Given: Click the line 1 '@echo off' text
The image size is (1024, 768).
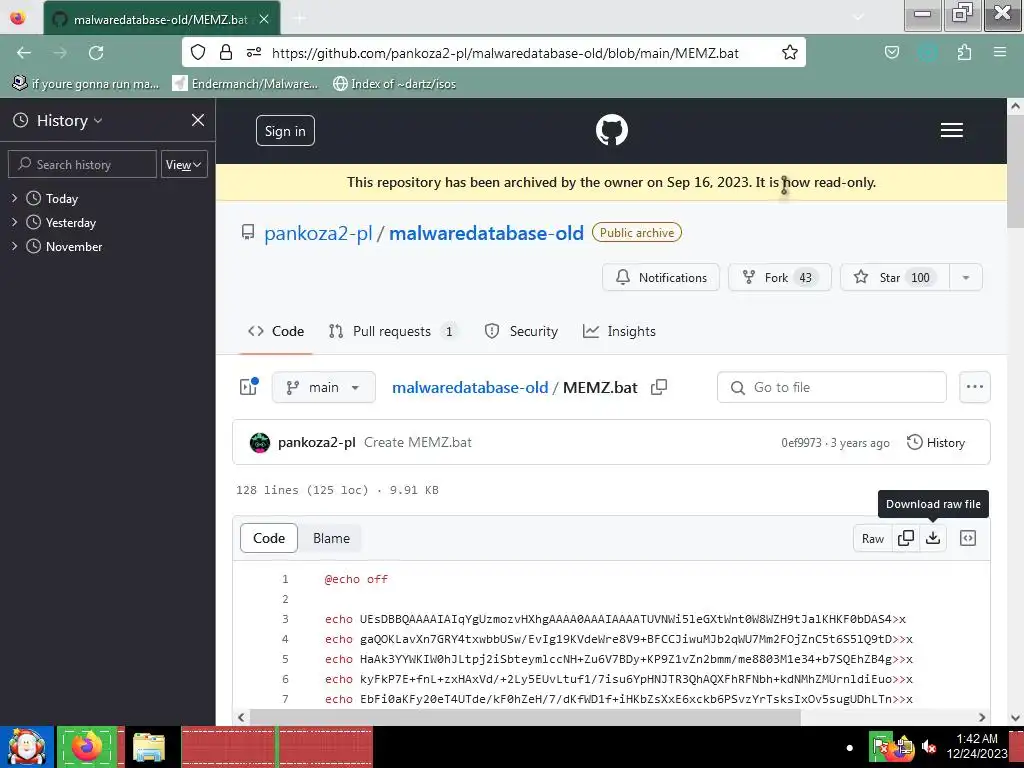Looking at the screenshot, I should click(356, 579).
